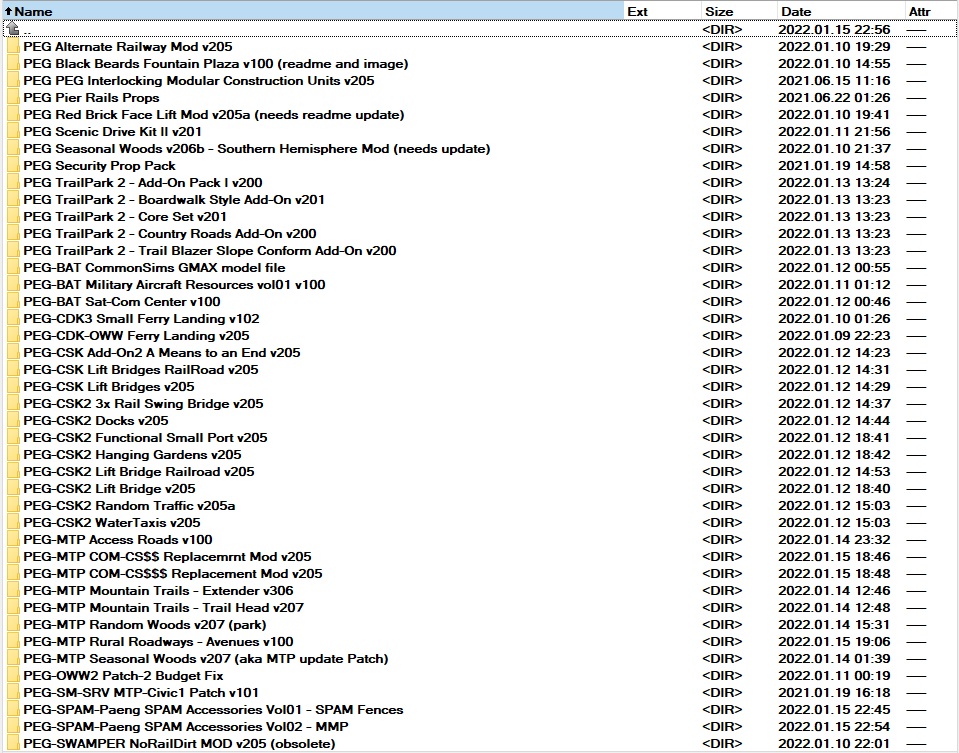Select PEG-MTP COM-CS$$$ Replacement Mod v205
This screenshot has height=753, width=959.
coord(173,574)
